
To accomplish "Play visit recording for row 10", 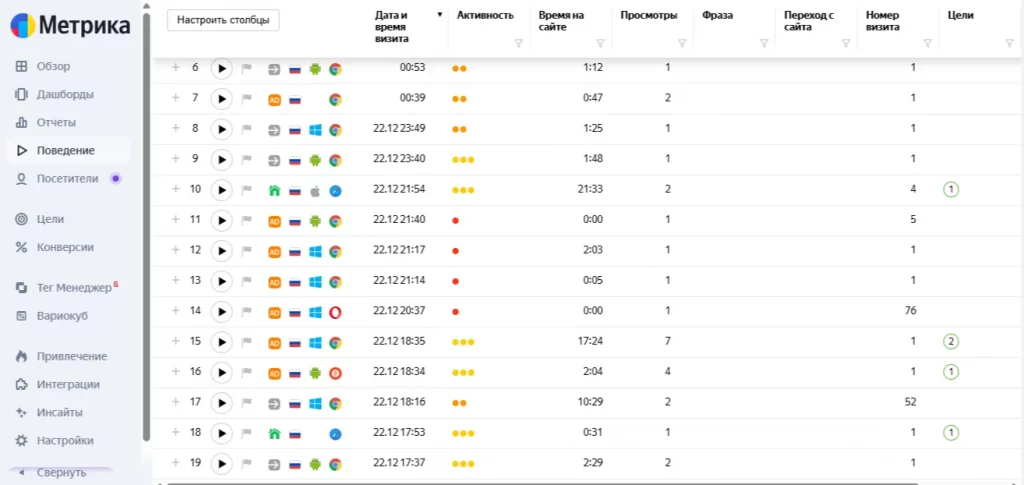I will [222, 189].
